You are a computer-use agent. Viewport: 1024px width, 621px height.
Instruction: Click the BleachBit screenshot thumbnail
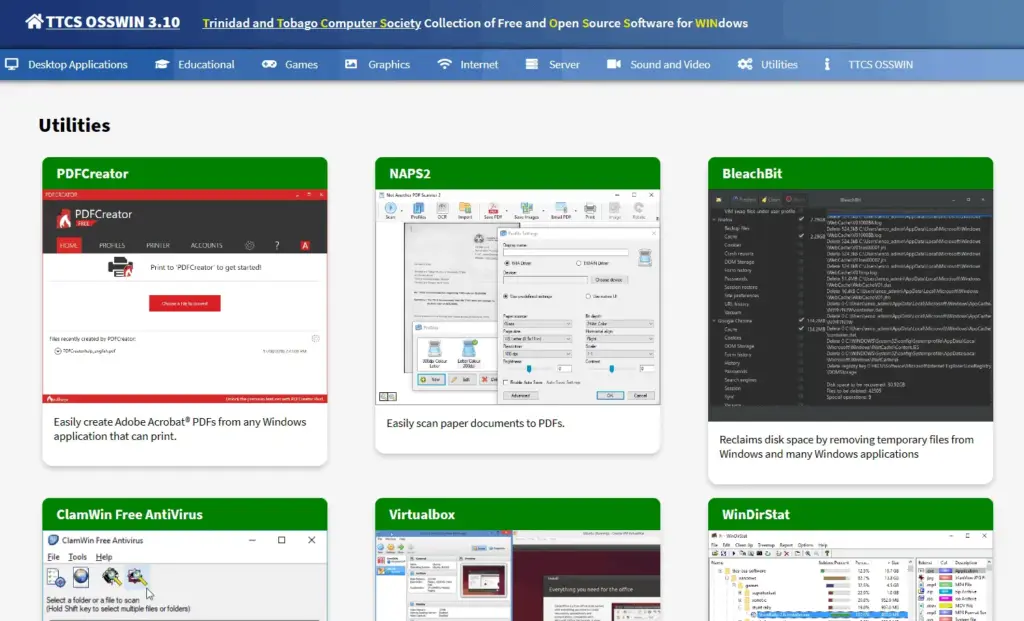[x=850, y=305]
